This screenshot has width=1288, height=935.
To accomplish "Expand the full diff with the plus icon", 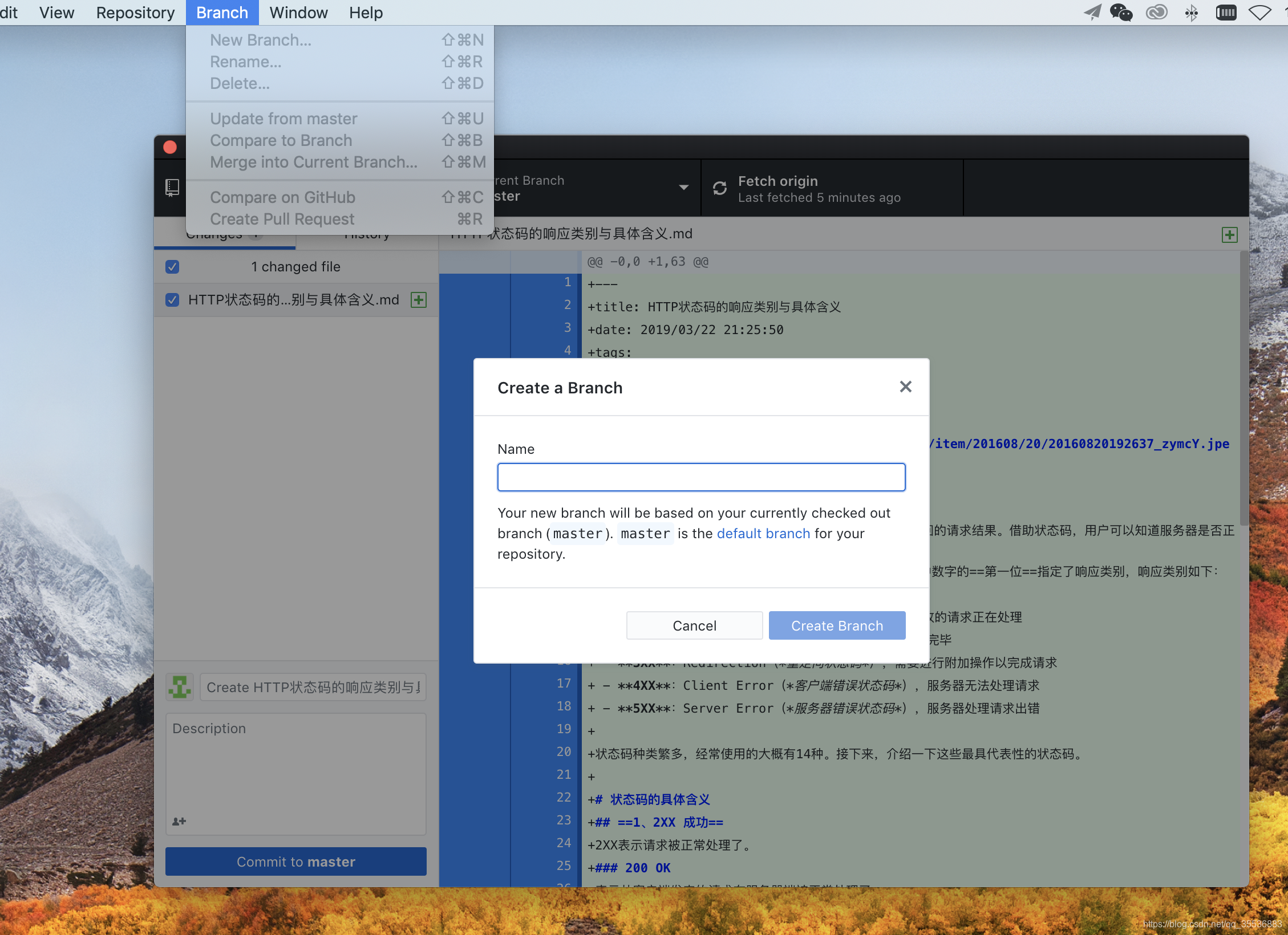I will click(1229, 234).
